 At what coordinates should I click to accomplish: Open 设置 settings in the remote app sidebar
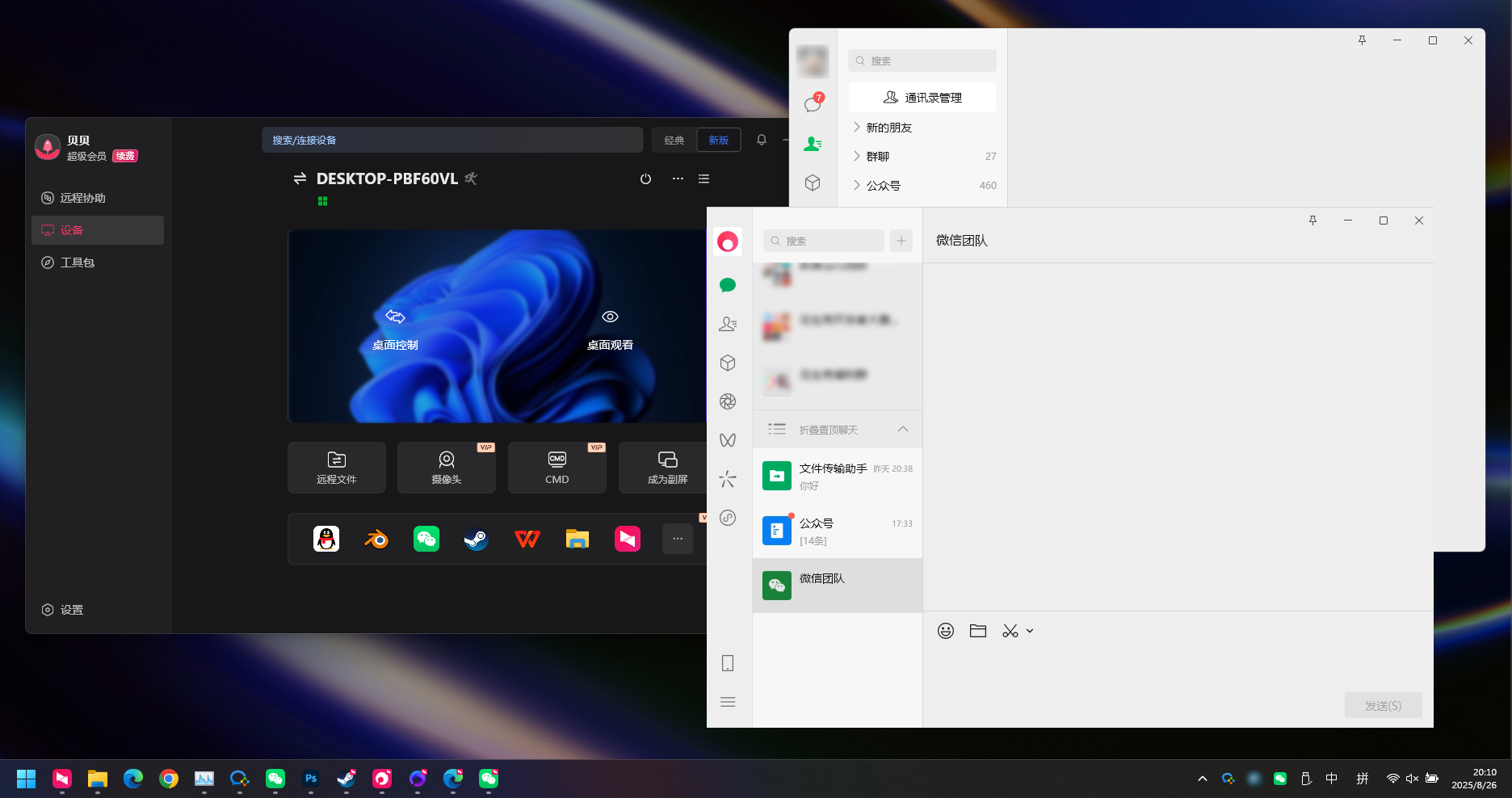(x=63, y=610)
